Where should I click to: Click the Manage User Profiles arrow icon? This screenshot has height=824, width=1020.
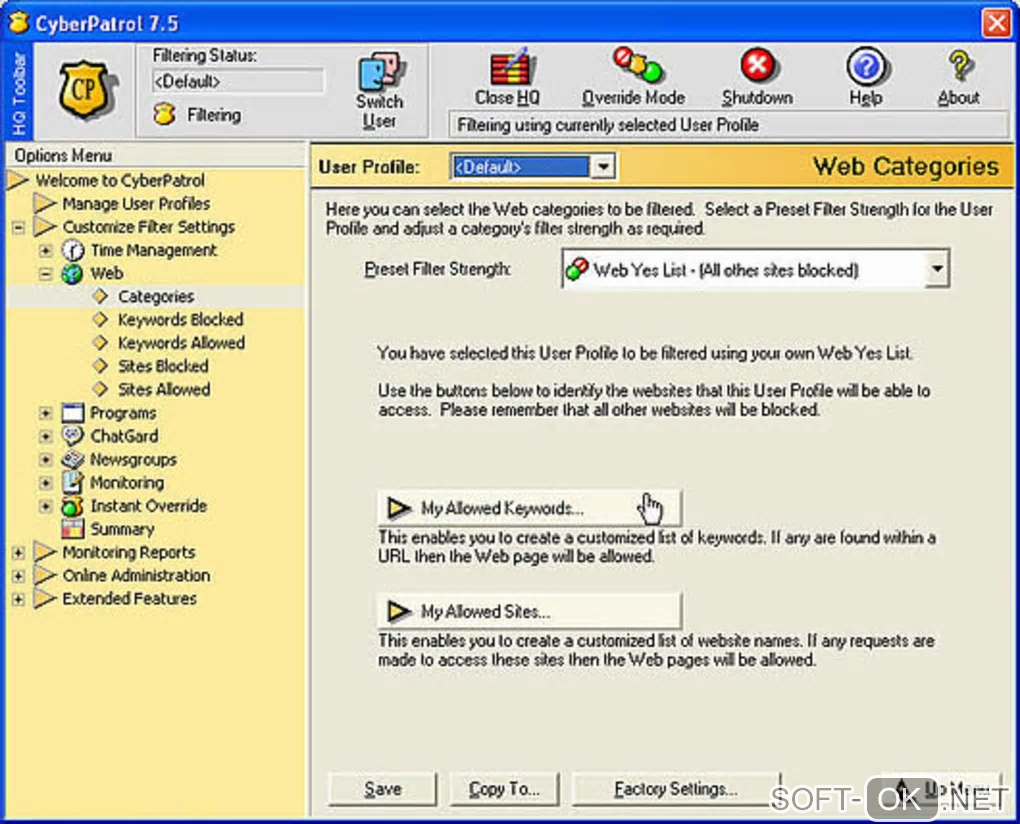[45, 204]
